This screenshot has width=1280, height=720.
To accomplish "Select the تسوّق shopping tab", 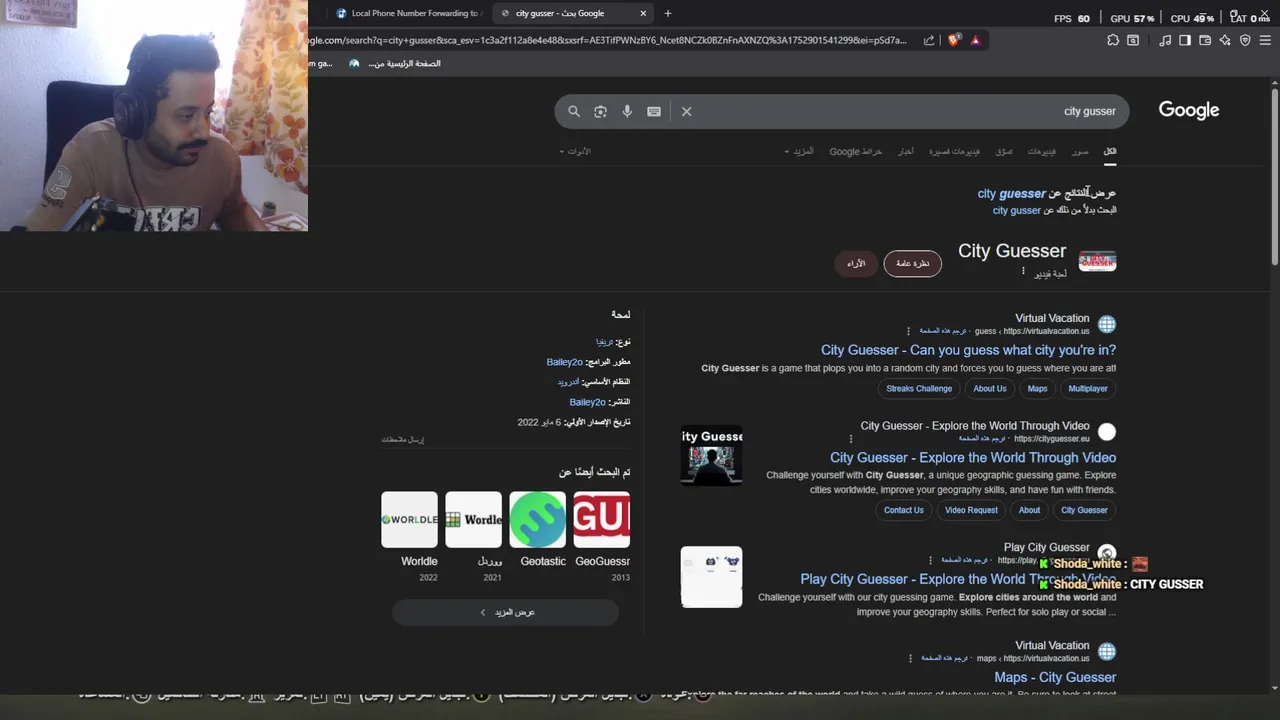I will [x=1003, y=151].
